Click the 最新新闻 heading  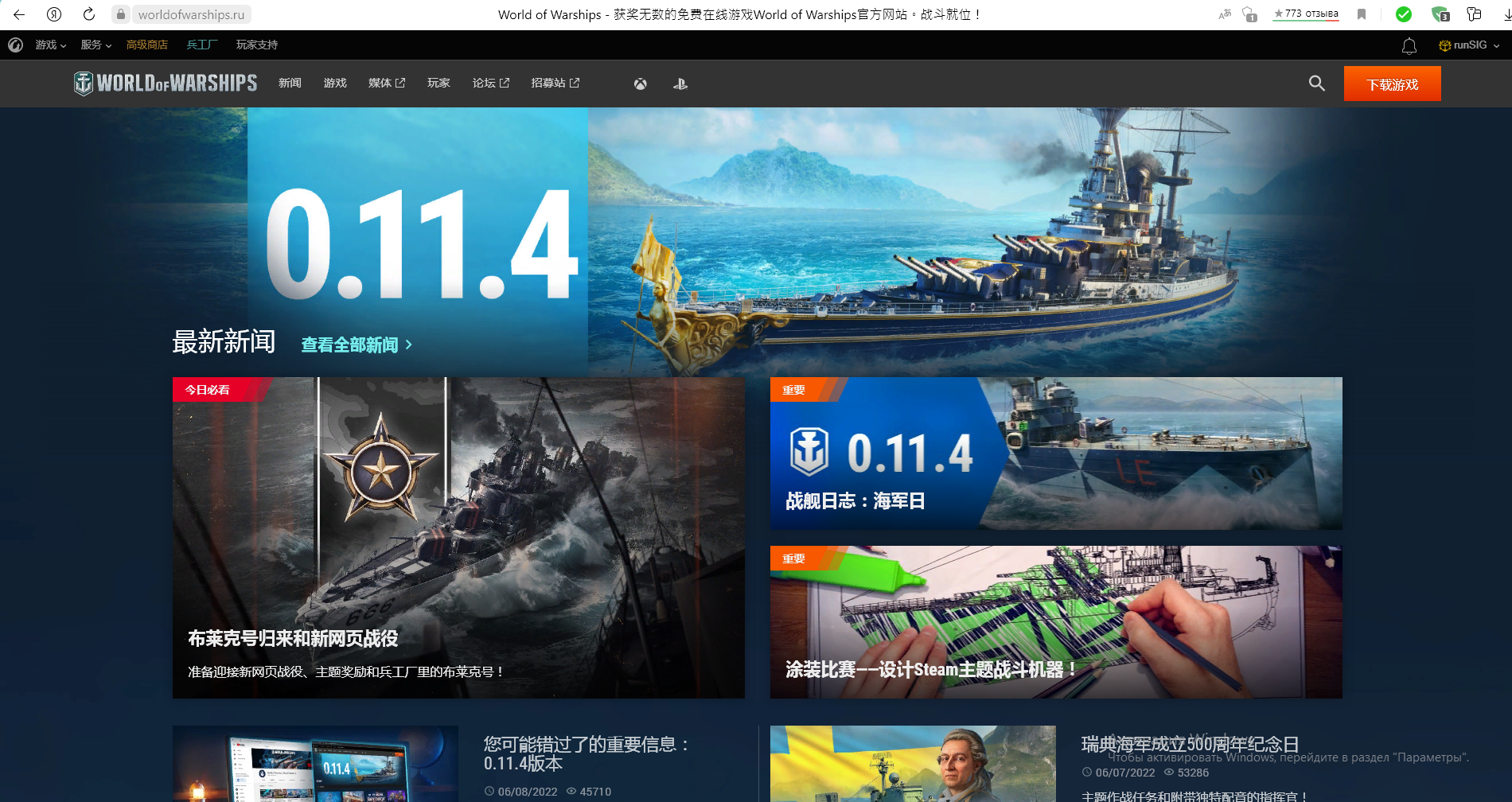click(x=224, y=342)
